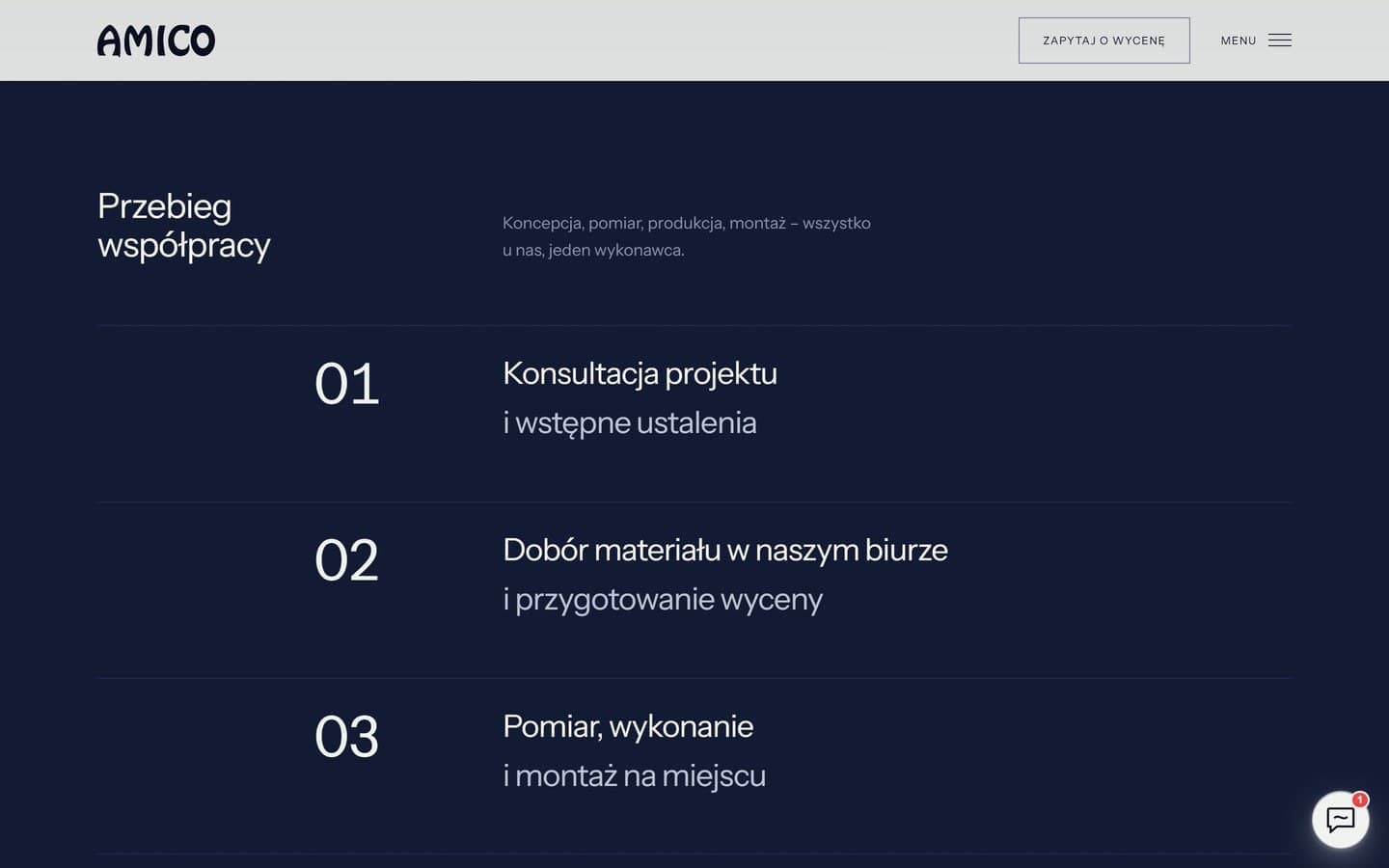This screenshot has height=868, width=1389.
Task: Click 'i montaż na miejscu' subtitle
Action: coord(635,775)
